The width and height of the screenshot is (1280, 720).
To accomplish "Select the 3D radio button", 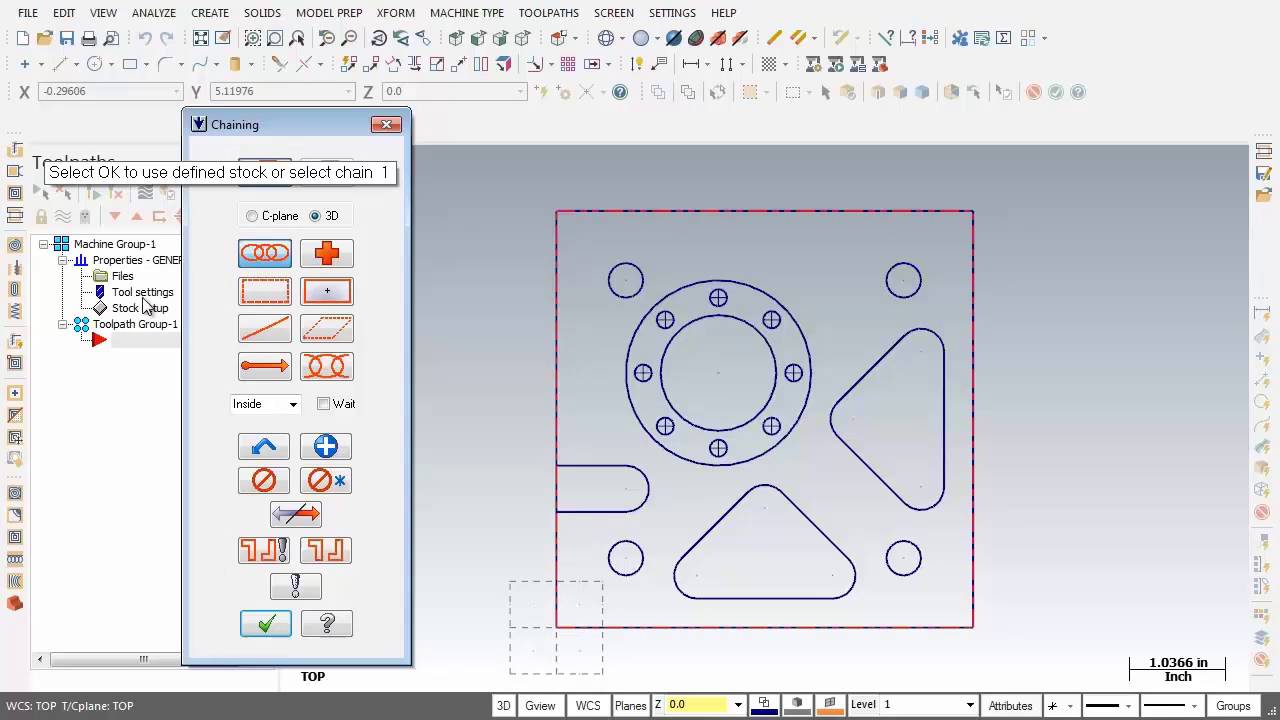I will click(x=315, y=216).
